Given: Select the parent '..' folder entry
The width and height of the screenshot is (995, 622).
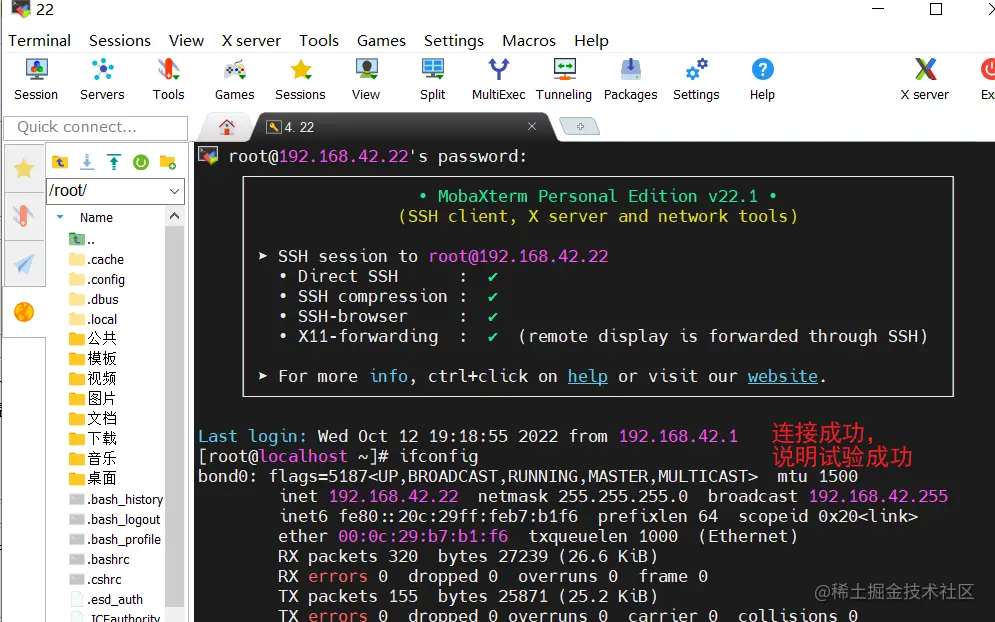Looking at the screenshot, I should (x=82, y=239).
